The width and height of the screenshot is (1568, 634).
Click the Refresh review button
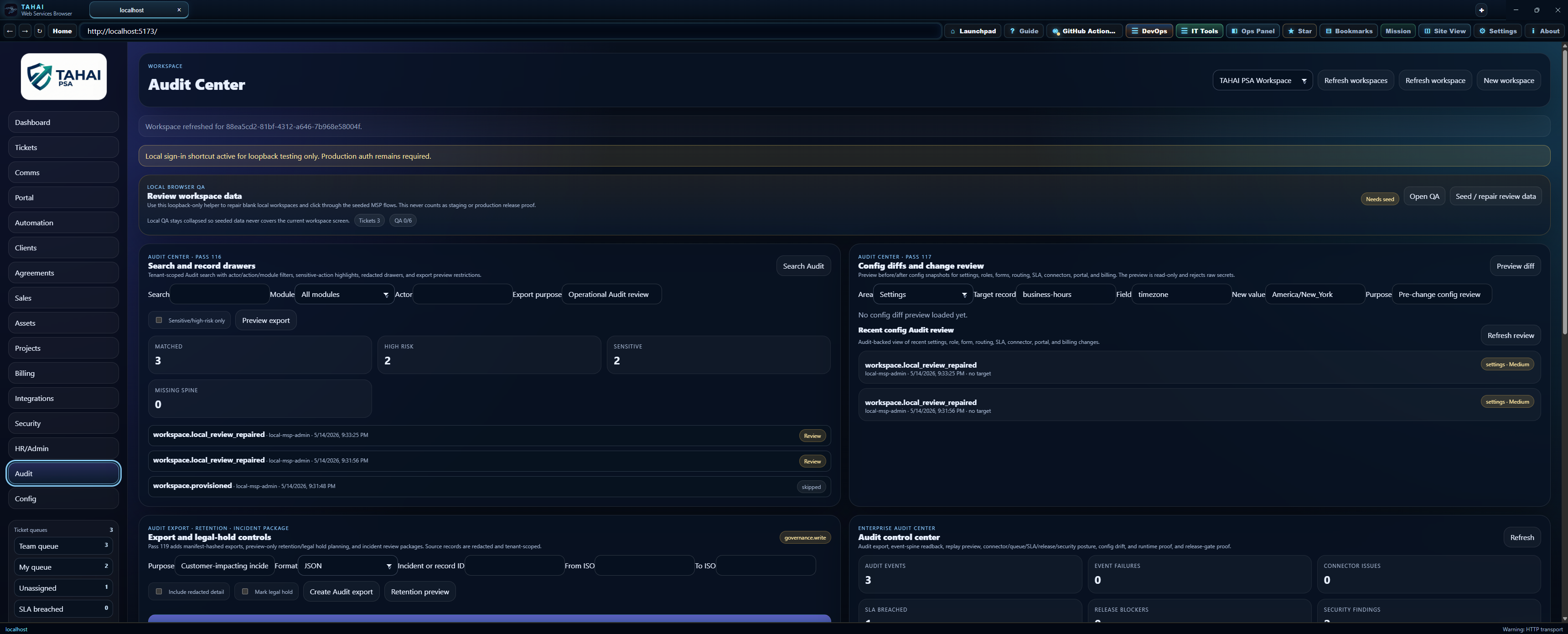pyautogui.click(x=1510, y=336)
